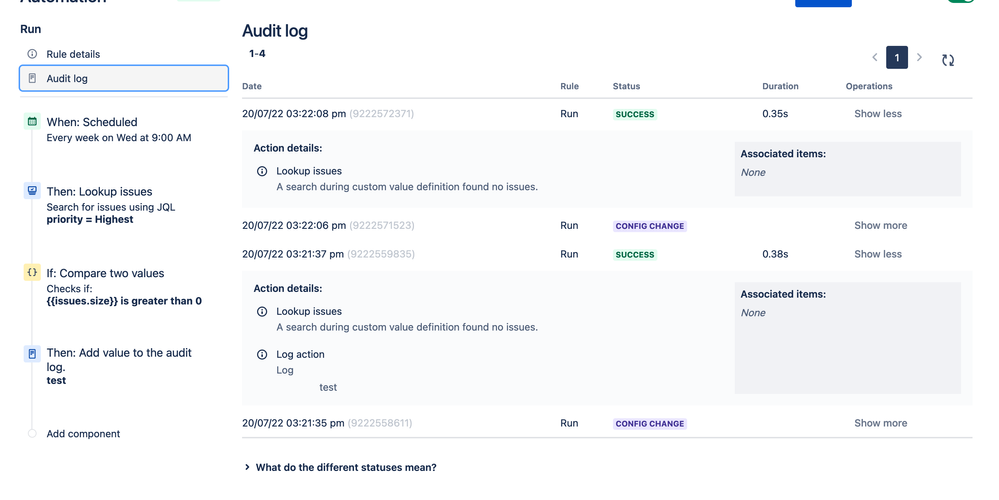Screen dimensions: 999x500
Task: Collapse details for 03:22:08 pm run
Action: click(878, 114)
